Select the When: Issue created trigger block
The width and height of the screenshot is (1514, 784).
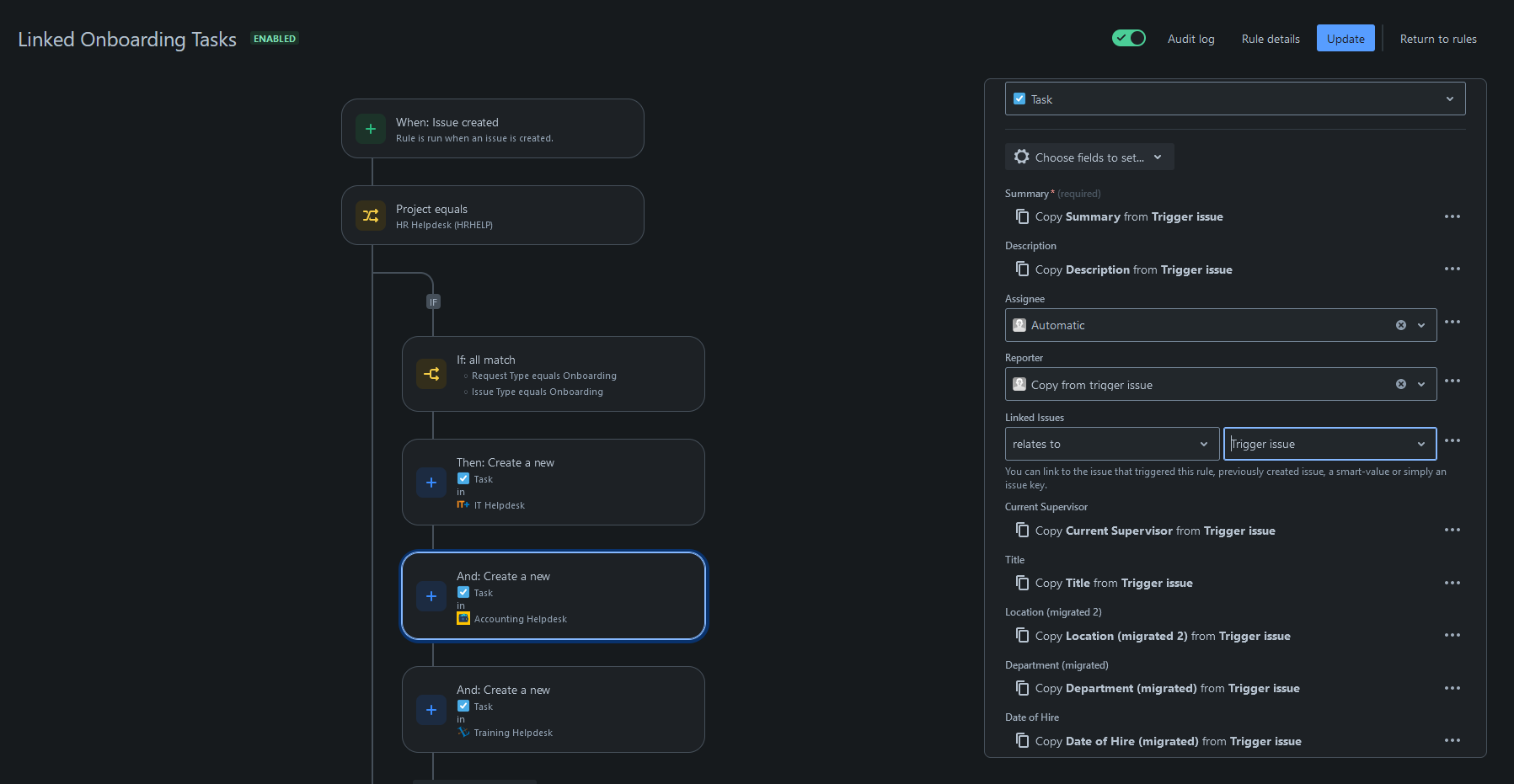point(493,128)
